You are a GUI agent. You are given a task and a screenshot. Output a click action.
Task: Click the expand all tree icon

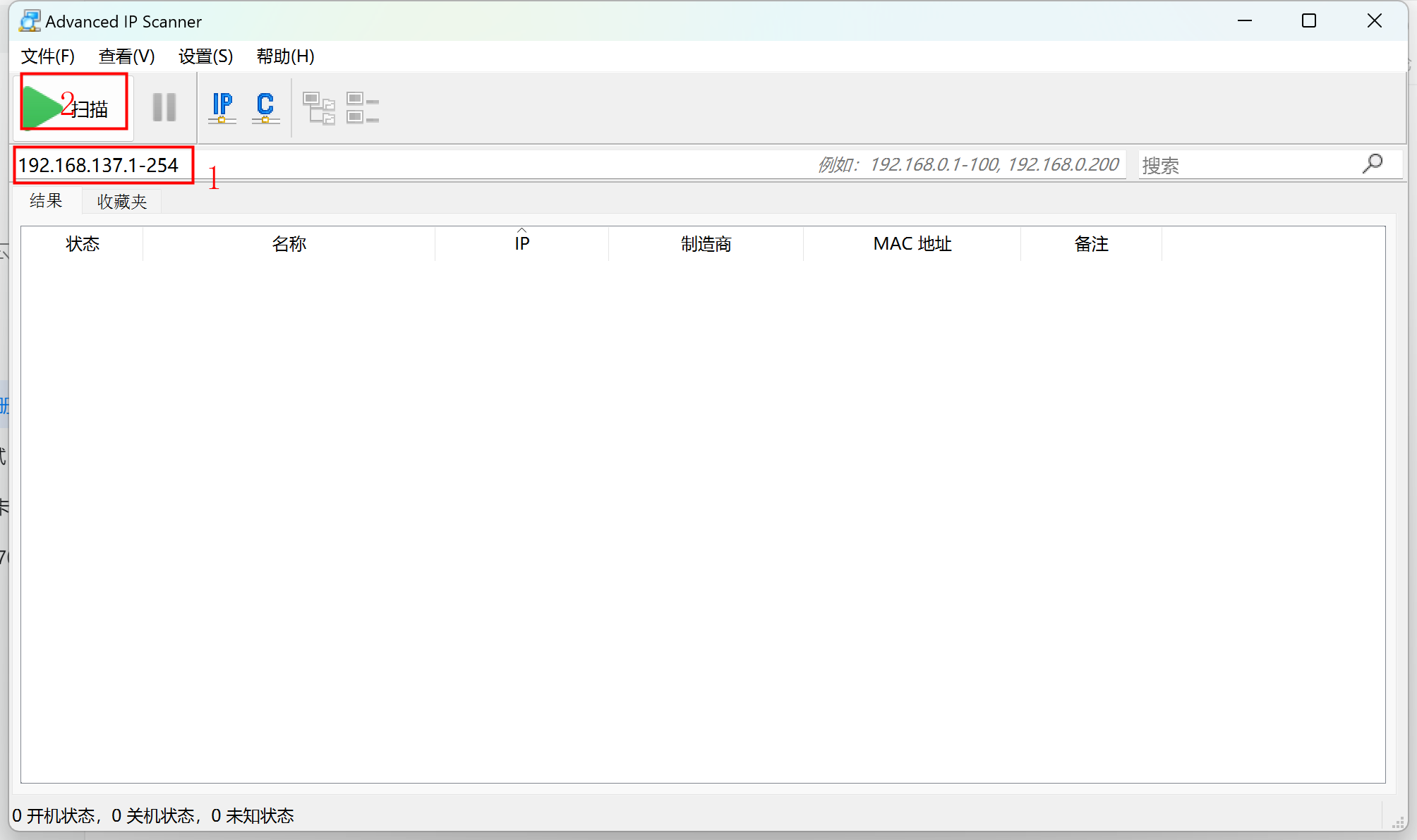319,108
